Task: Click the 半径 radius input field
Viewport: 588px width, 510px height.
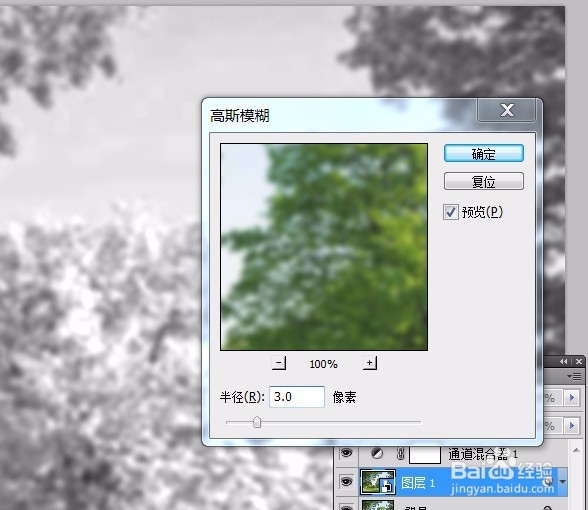Action: coord(297,397)
